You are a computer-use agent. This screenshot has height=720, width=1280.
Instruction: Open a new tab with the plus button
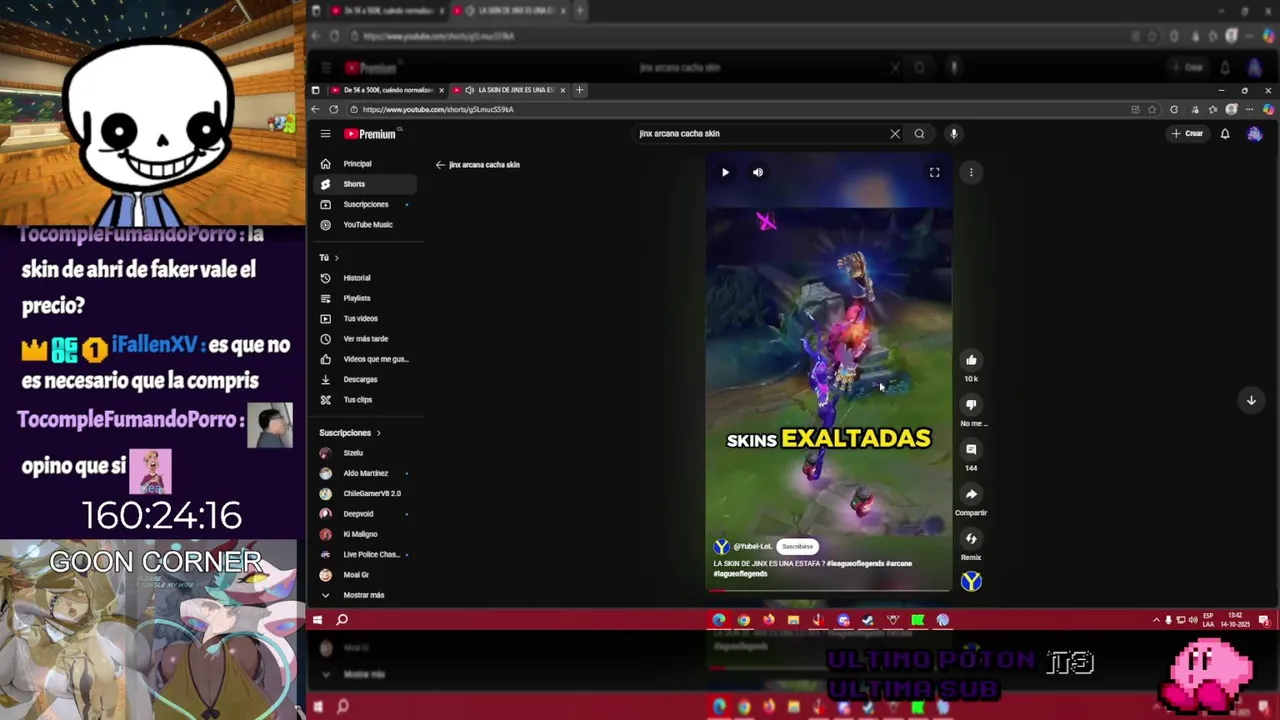coord(579,90)
